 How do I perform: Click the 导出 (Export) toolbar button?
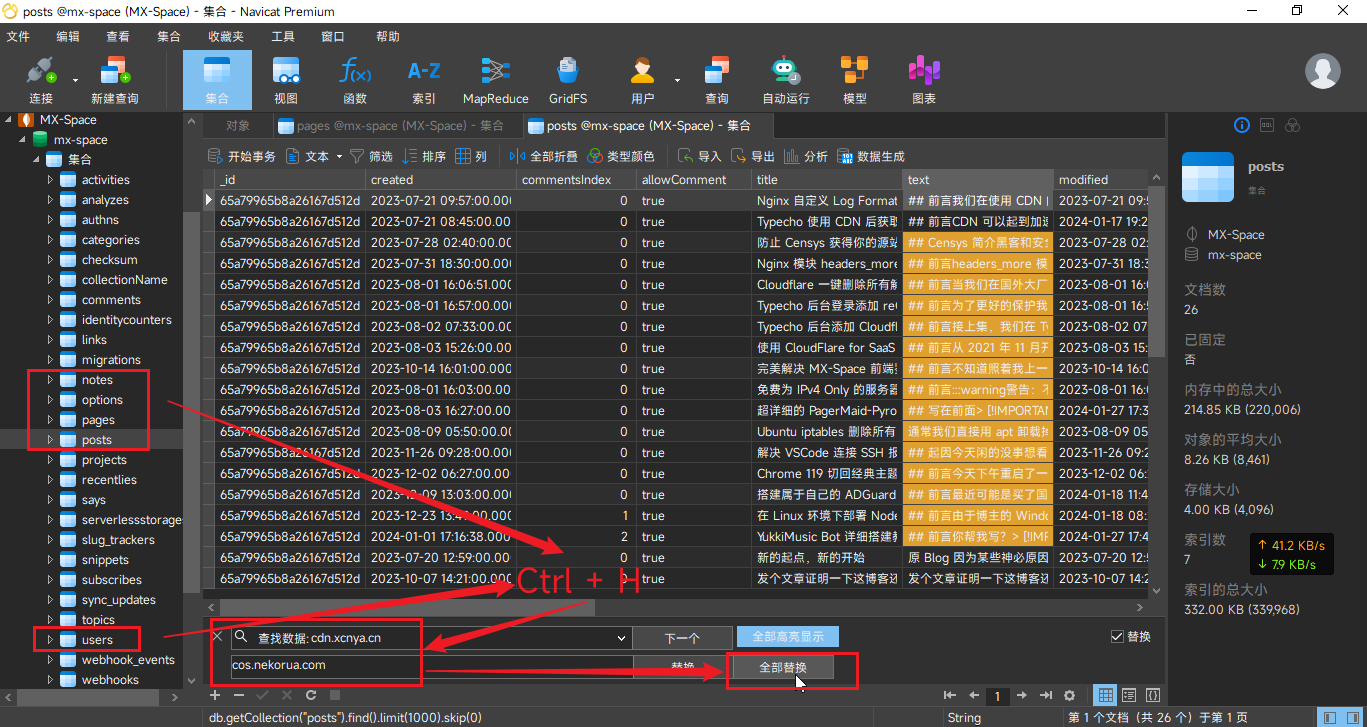[753, 156]
